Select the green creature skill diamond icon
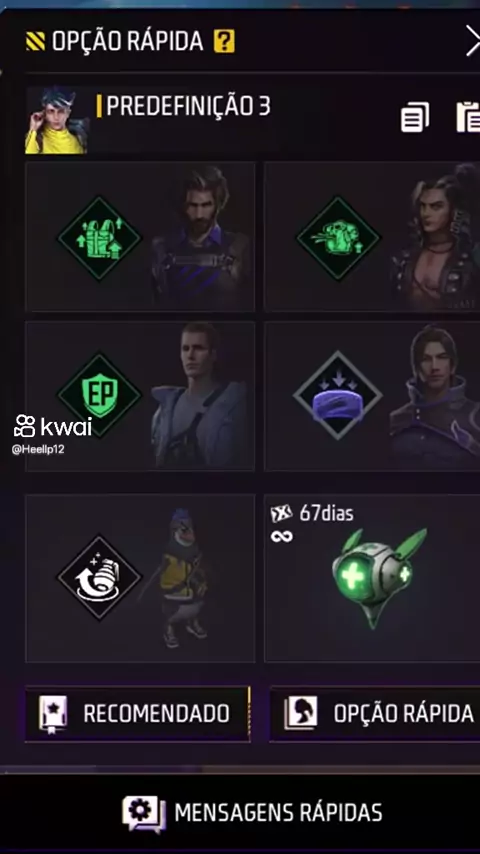Viewport: 480px width, 854px height. pos(338,238)
